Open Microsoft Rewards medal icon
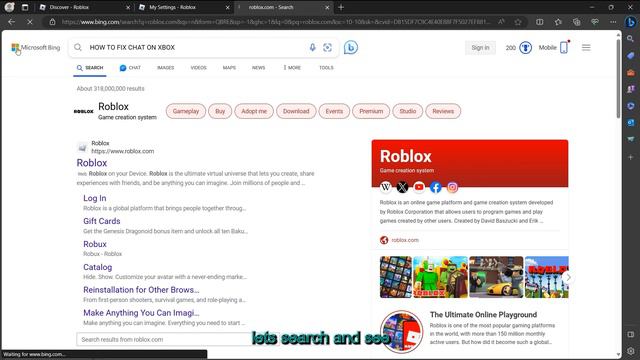The height and width of the screenshot is (360, 640). click(525, 48)
